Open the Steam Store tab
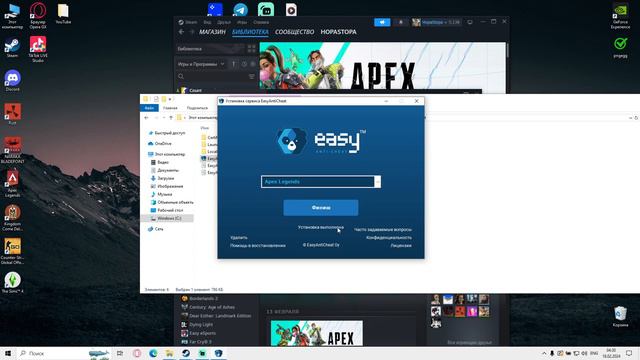 point(212,32)
